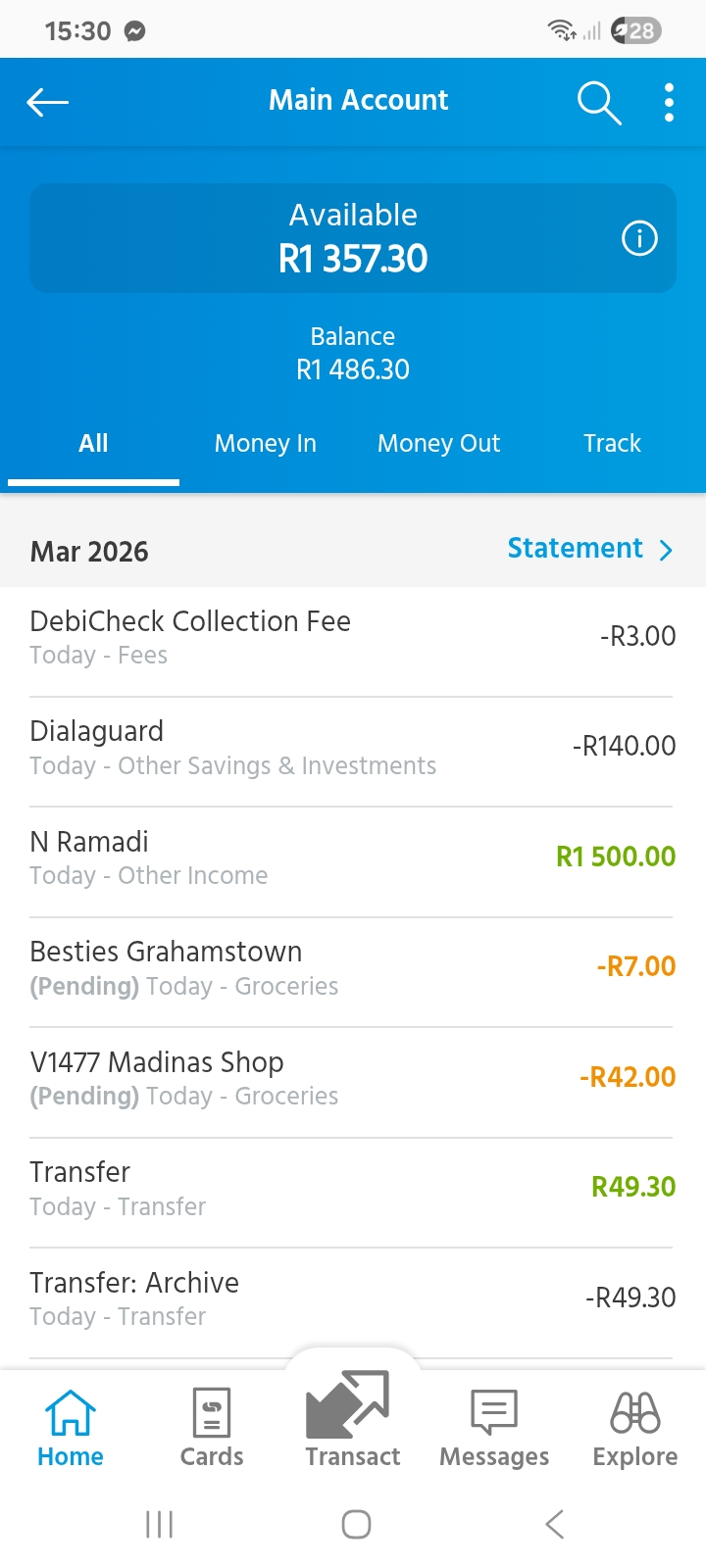The width and height of the screenshot is (706, 1568).
Task: Open the search magnifier icon
Action: [x=598, y=102]
